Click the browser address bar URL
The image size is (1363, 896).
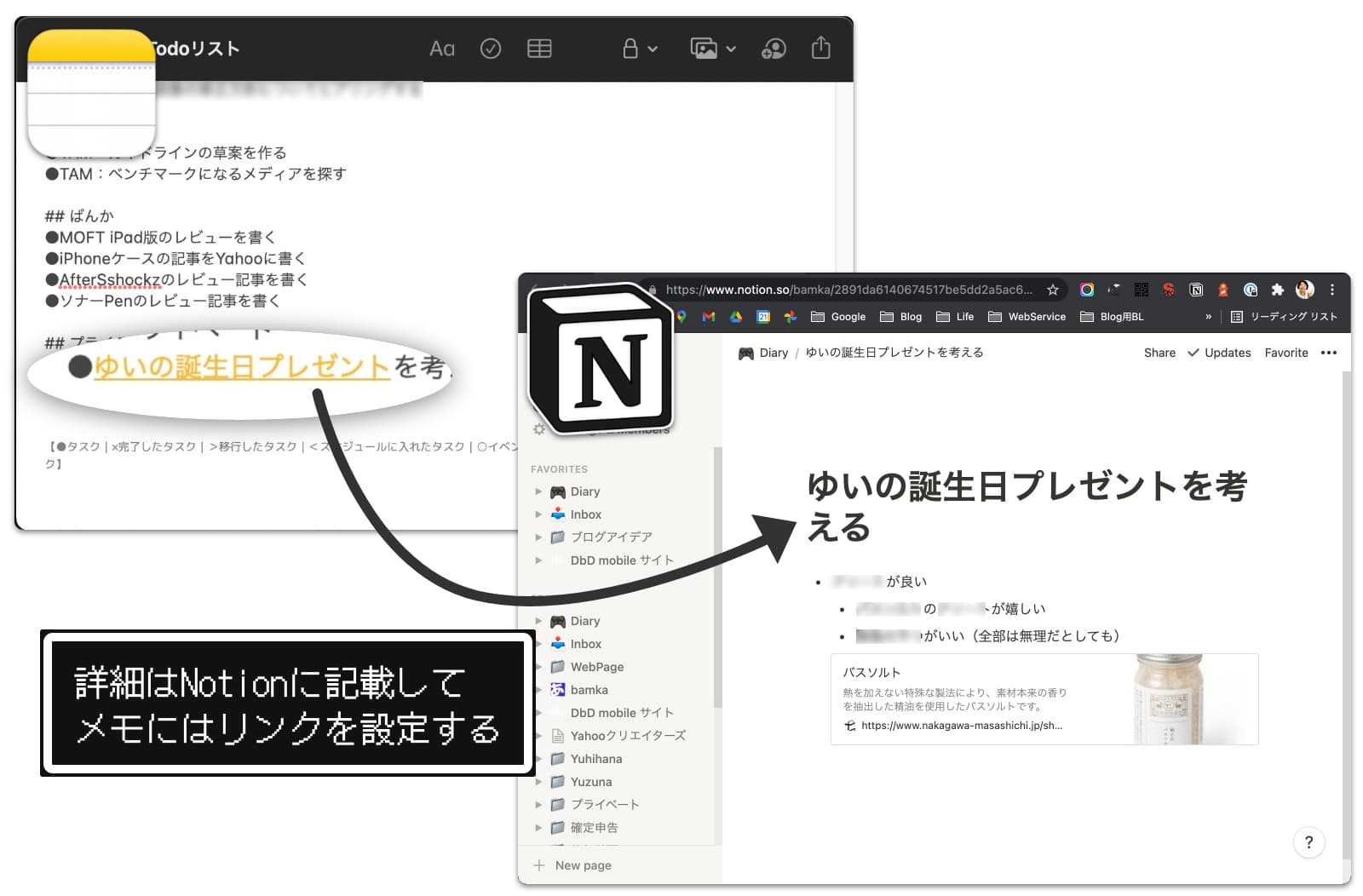848,290
